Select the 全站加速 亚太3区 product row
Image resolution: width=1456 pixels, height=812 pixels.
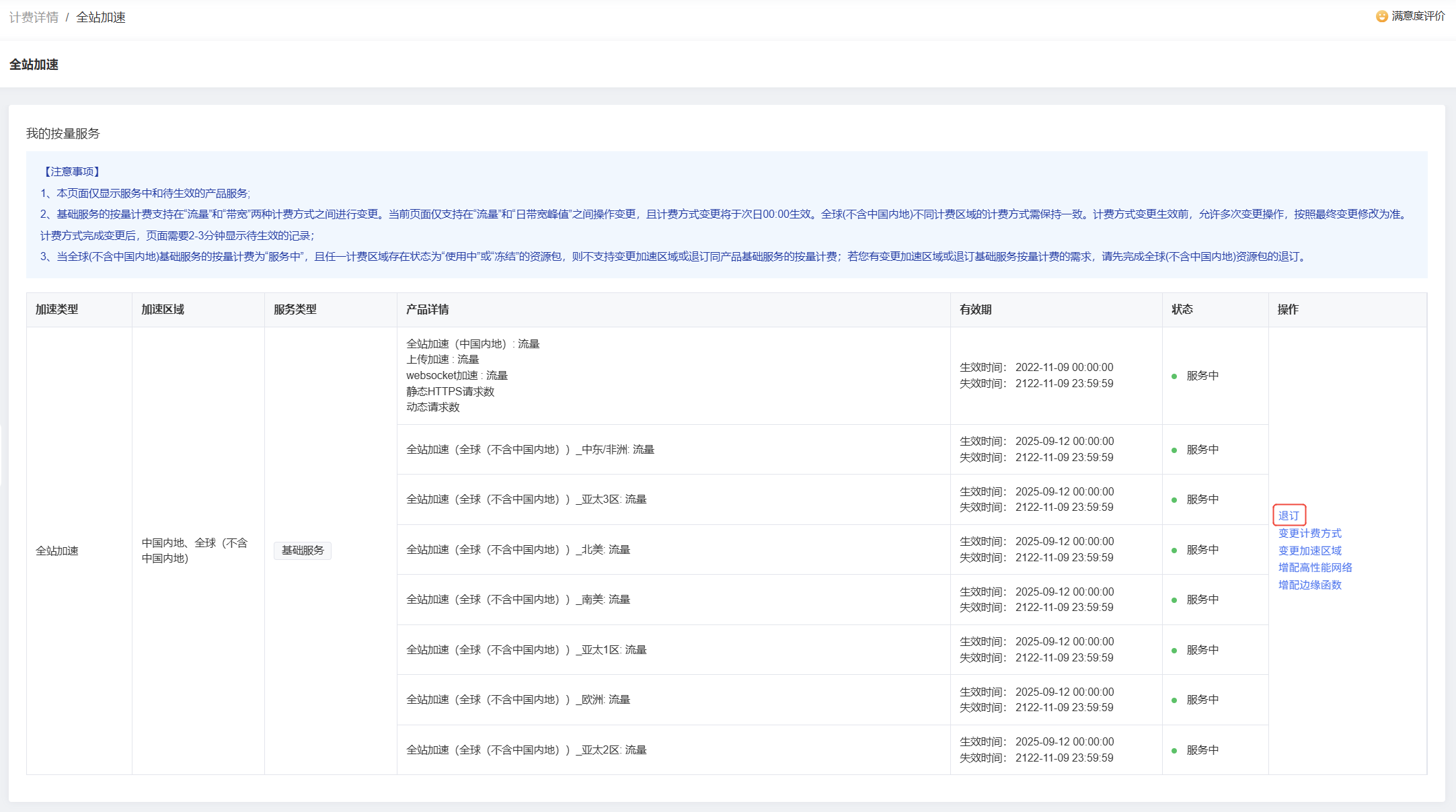(x=526, y=499)
